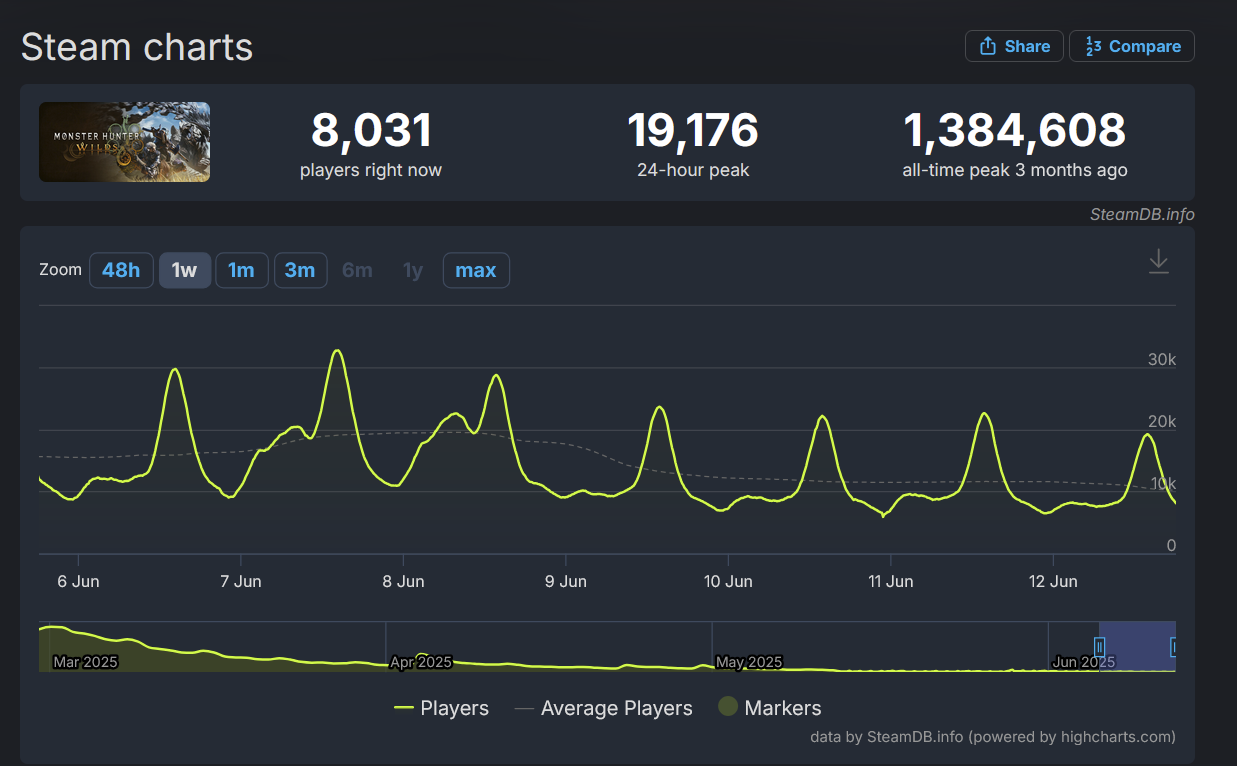Click the Monster Hunter Wilds game thumbnail
The image size is (1237, 766).
124,142
